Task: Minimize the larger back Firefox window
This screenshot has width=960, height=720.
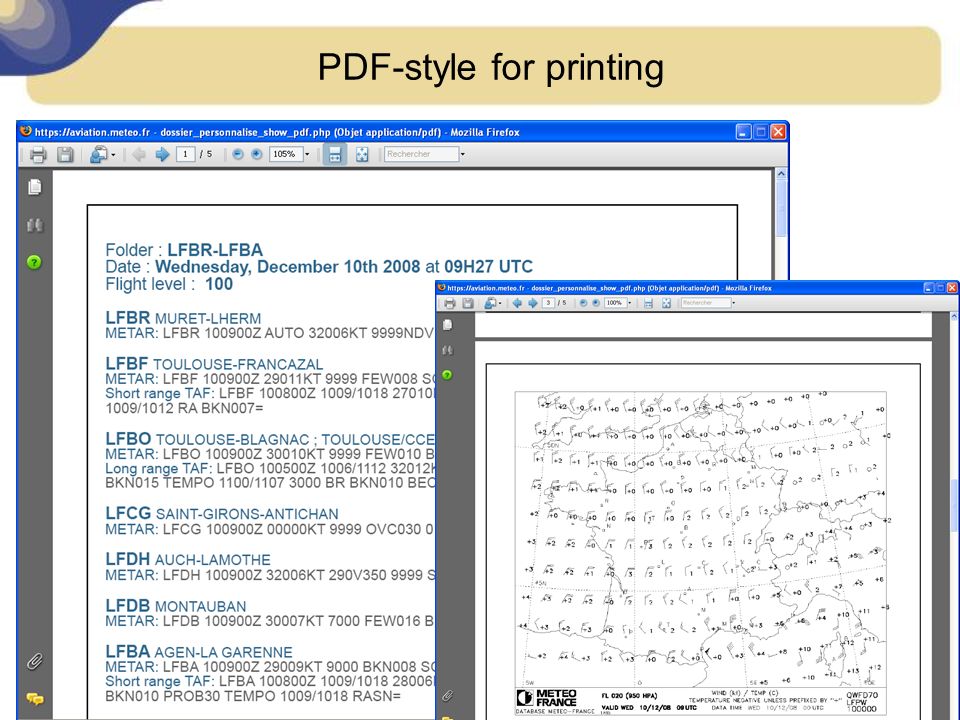Action: 743,132
